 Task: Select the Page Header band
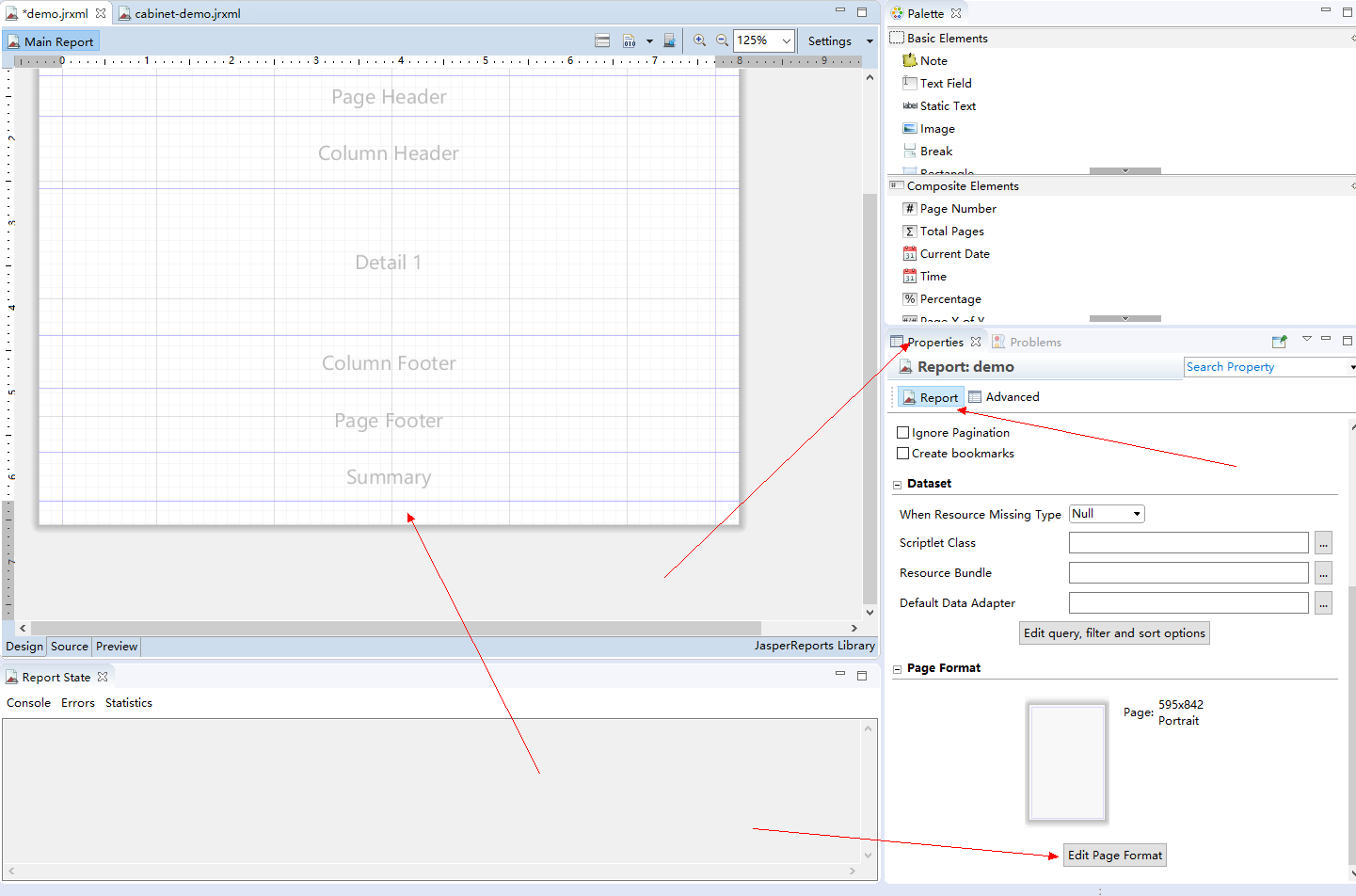389,96
